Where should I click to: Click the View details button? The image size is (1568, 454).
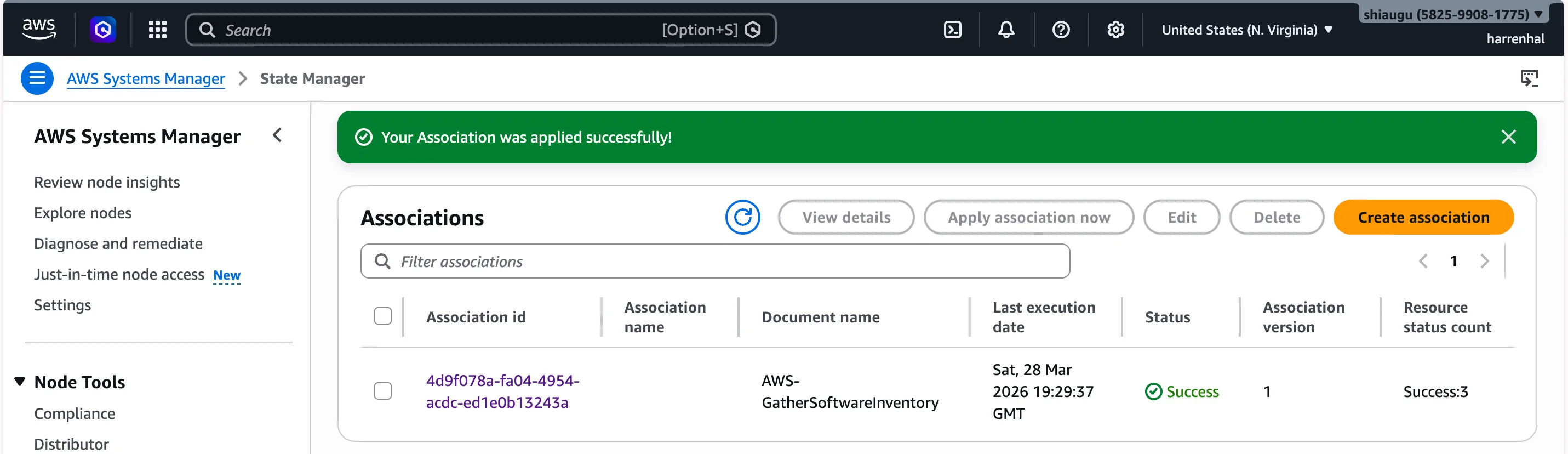point(846,218)
